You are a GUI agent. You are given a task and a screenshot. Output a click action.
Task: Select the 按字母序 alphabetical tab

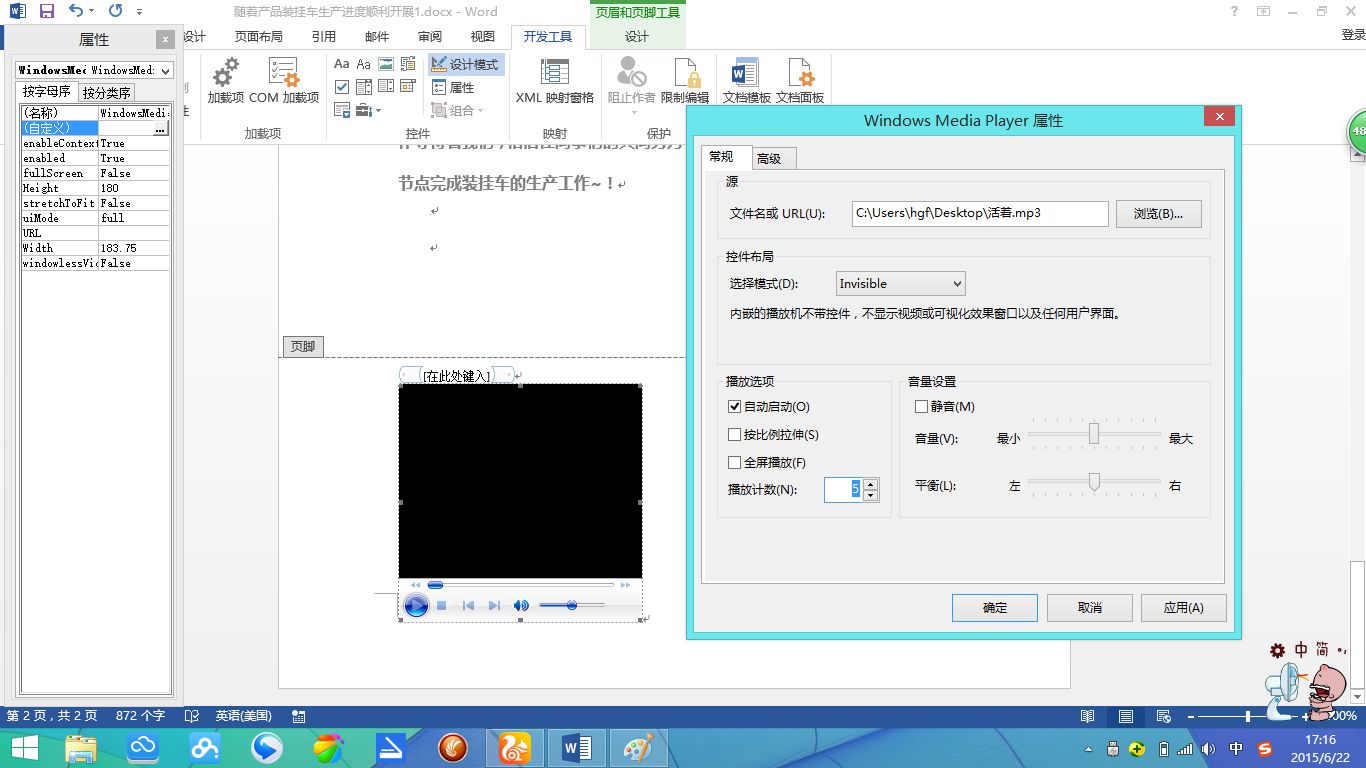pyautogui.click(x=48, y=92)
